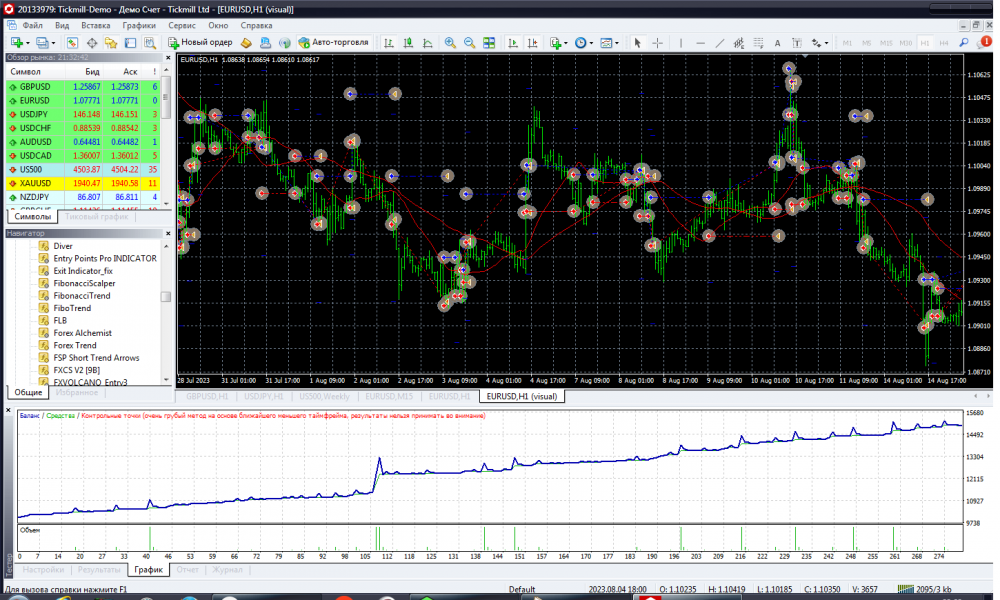Screen dimensions: 1000x600
Task: Switch to candlestick chart icon
Action: [408, 43]
